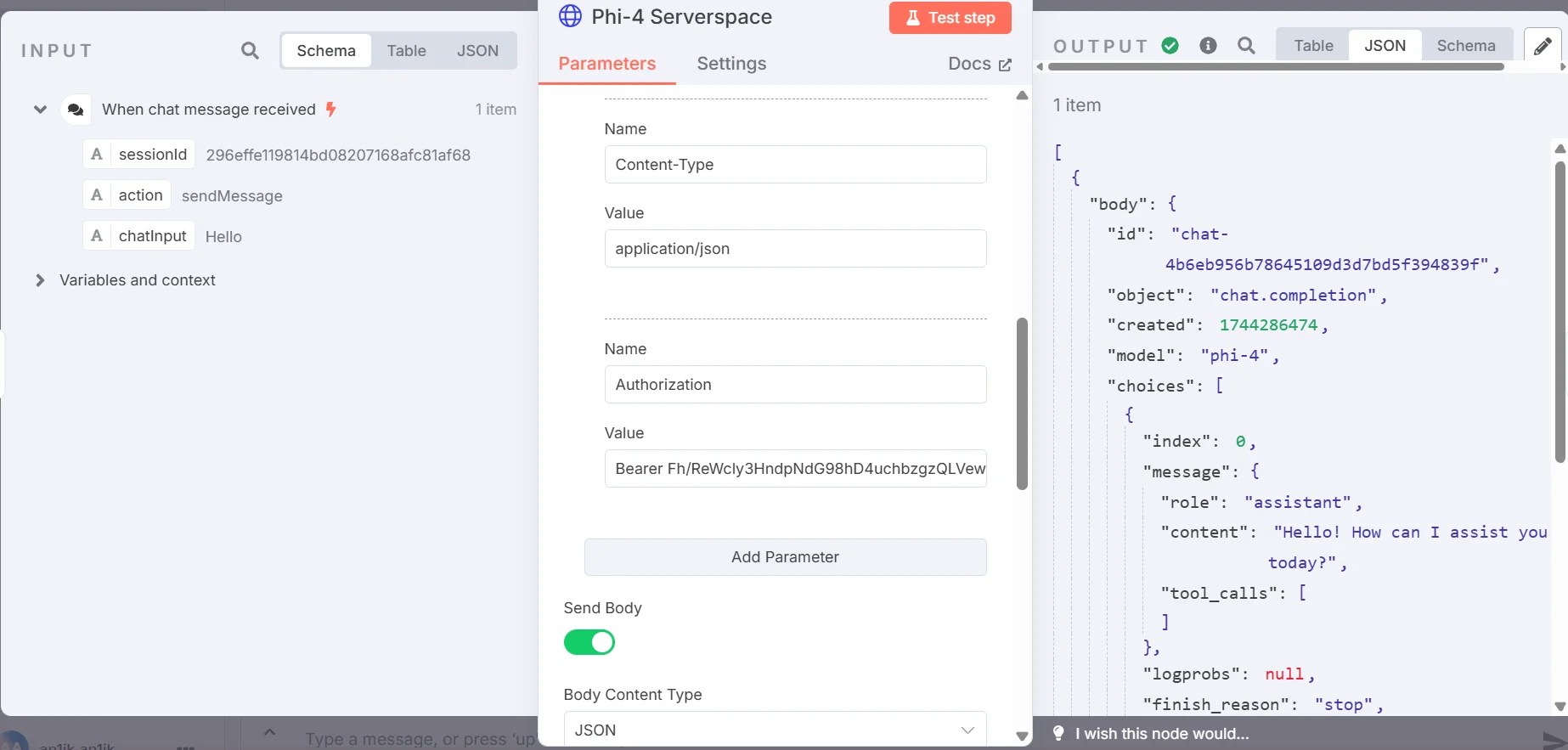Click the search icon in the Input panel
Viewport: 1568px width, 750px height.
[x=250, y=51]
